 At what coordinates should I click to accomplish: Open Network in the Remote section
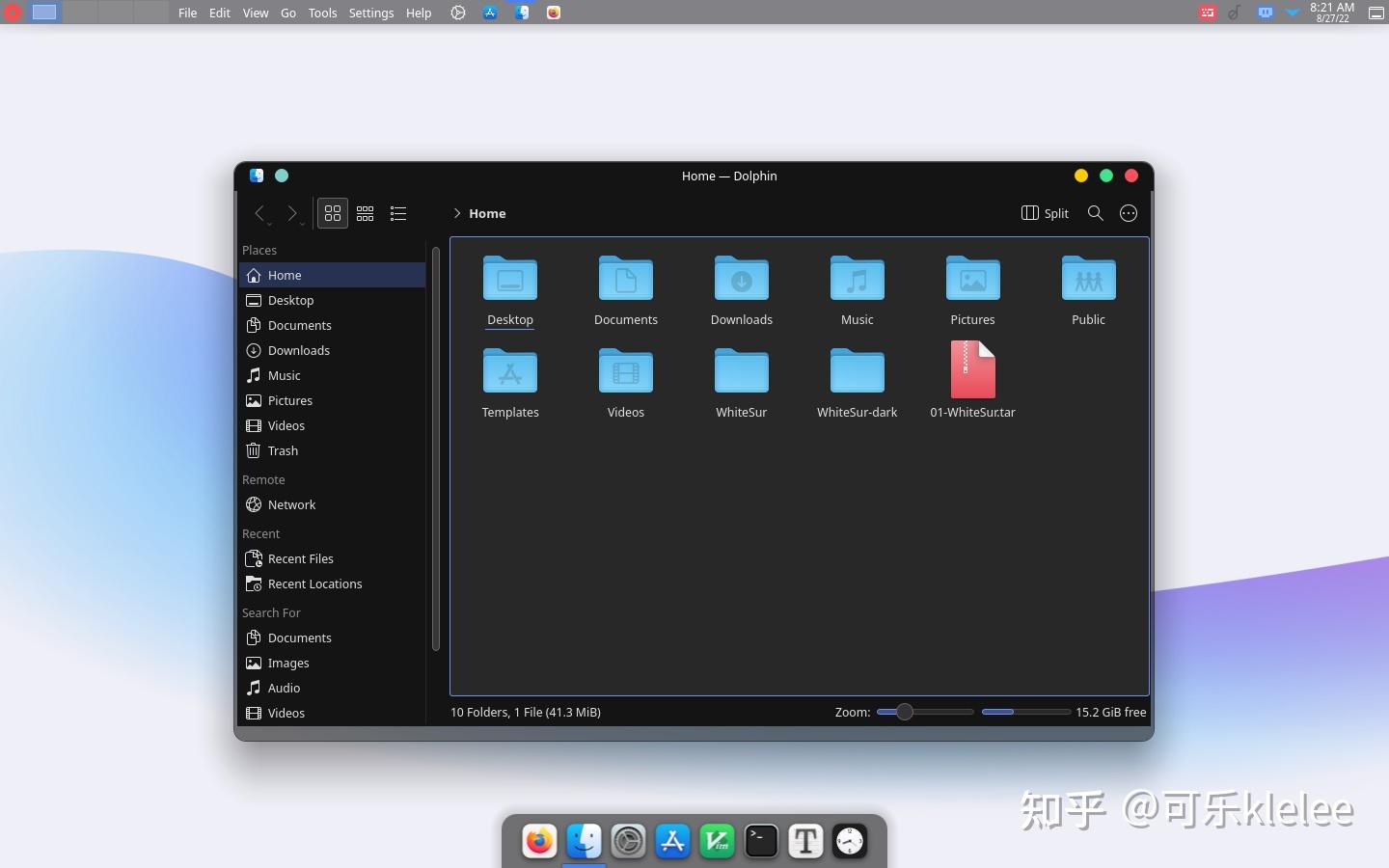[x=291, y=504]
